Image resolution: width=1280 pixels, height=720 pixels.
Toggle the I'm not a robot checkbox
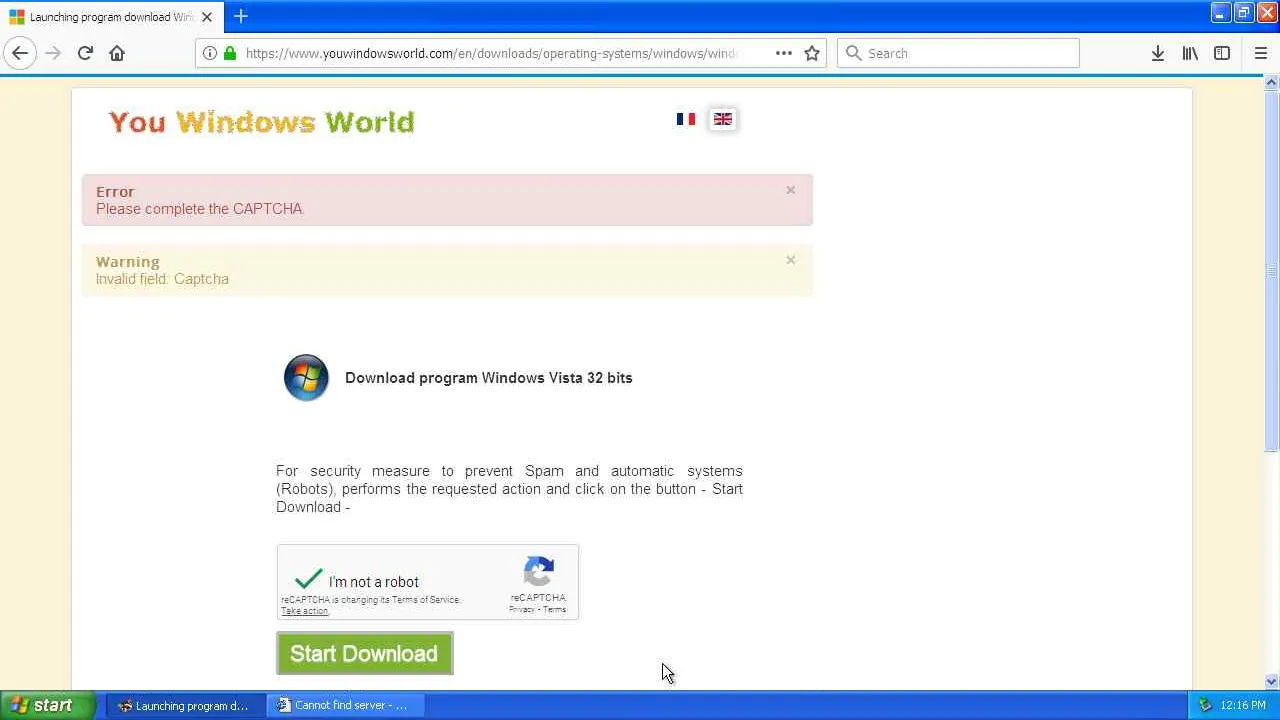pos(309,580)
